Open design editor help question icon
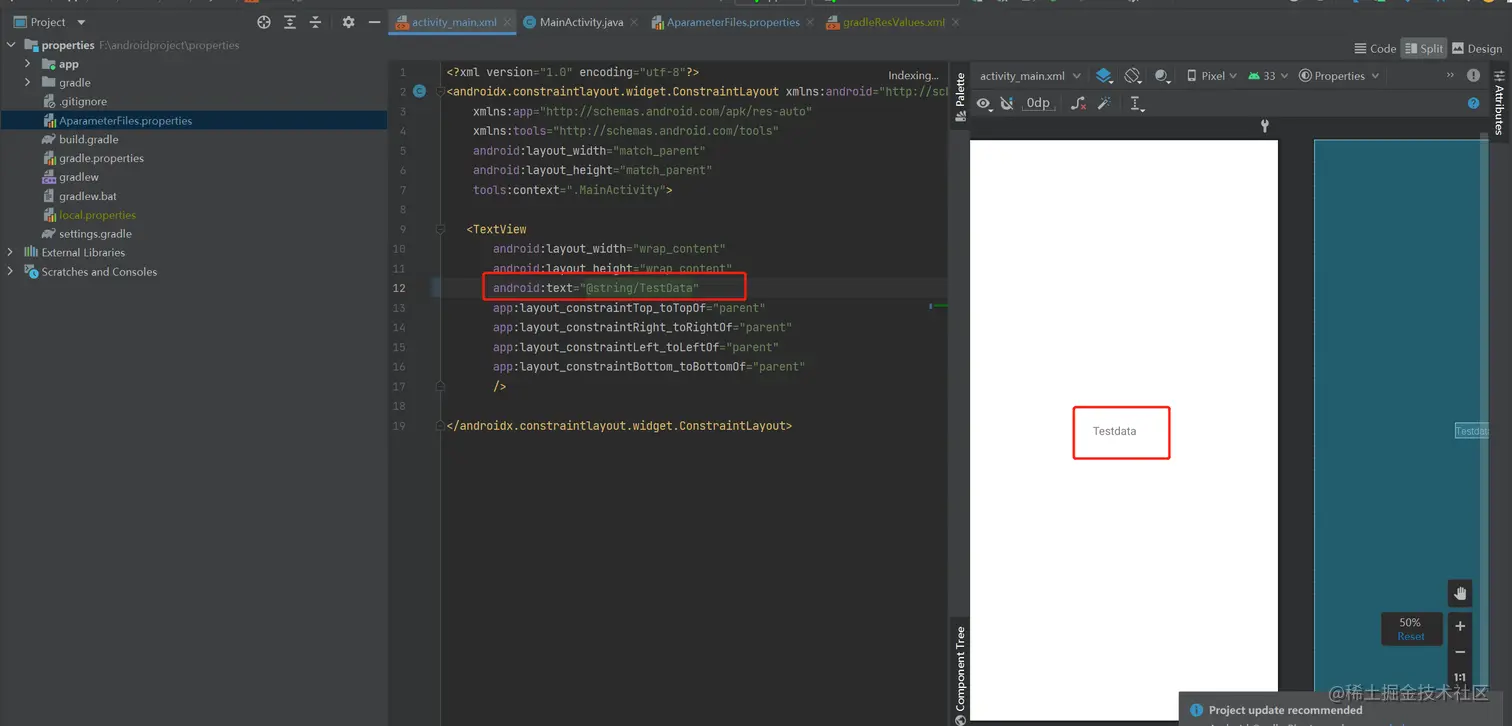Image resolution: width=1512 pixels, height=726 pixels. (x=1473, y=103)
